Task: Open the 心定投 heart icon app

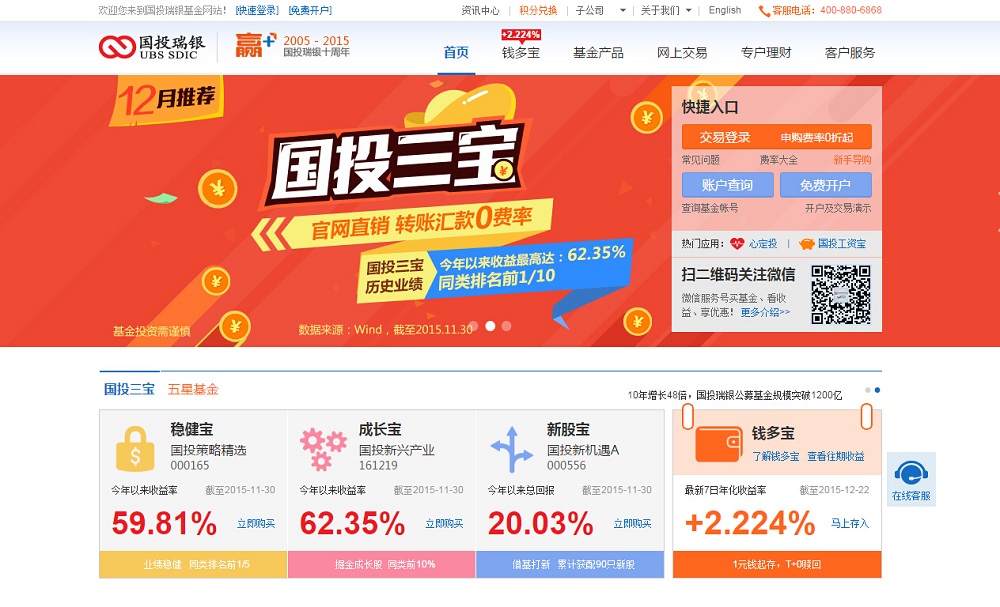Action: (737, 244)
